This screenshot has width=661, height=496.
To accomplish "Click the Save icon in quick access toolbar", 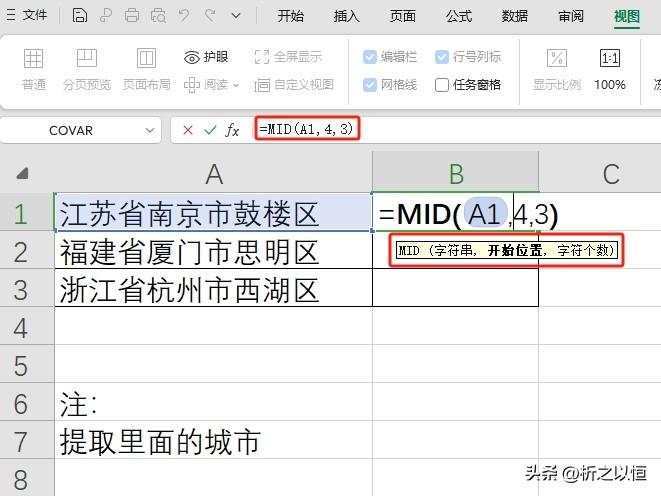I will (80, 16).
